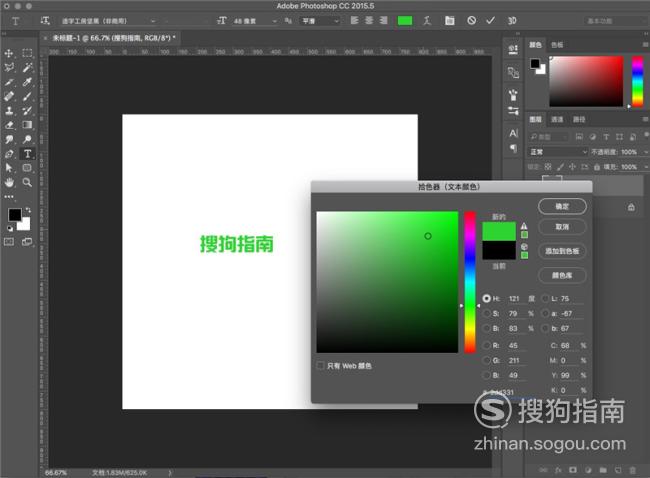Screen dimensions: 650x478
Task: Select the Healing Brush tool
Action: (9, 97)
